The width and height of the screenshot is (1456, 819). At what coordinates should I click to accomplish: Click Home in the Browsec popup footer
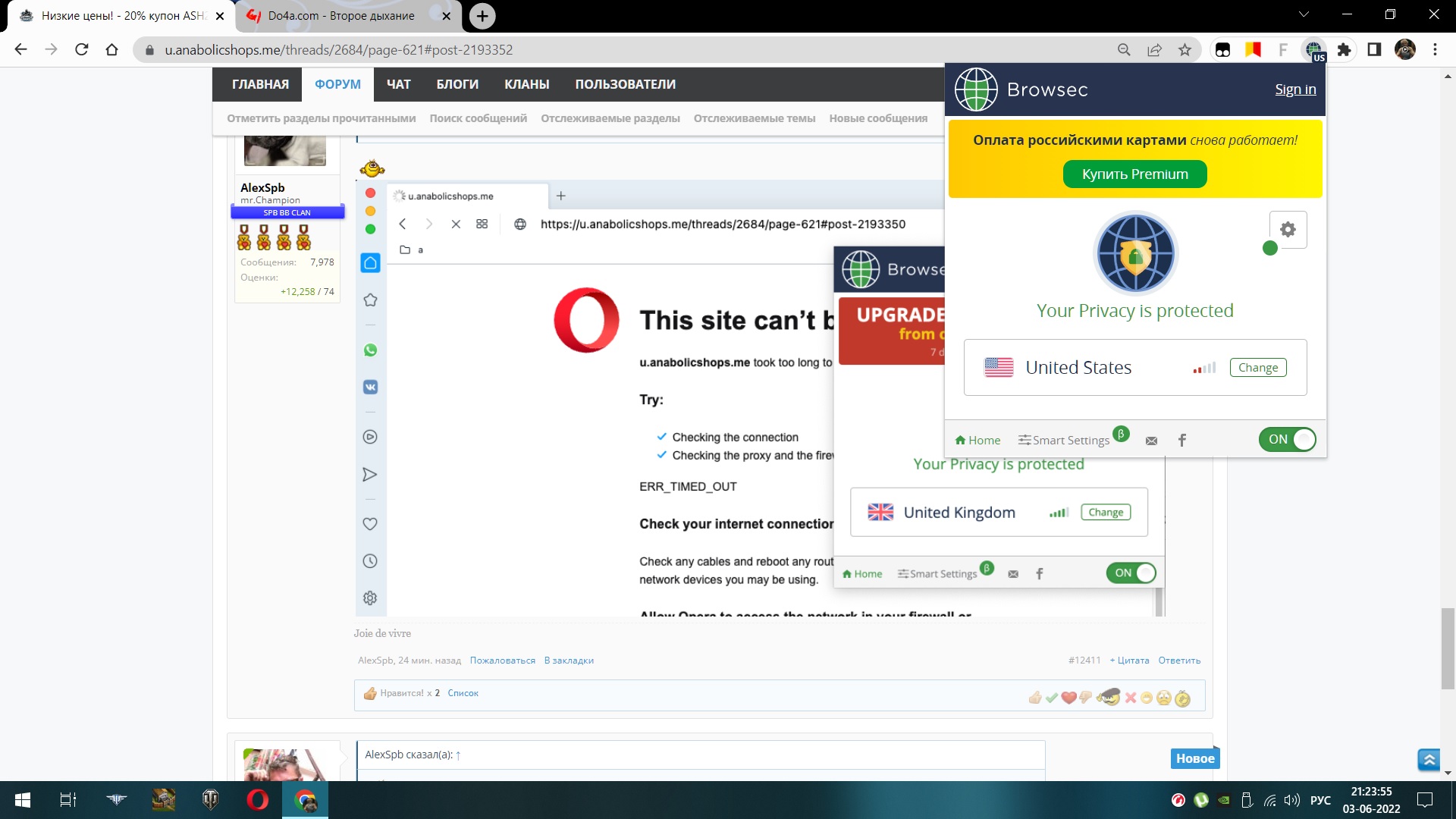pos(977,440)
